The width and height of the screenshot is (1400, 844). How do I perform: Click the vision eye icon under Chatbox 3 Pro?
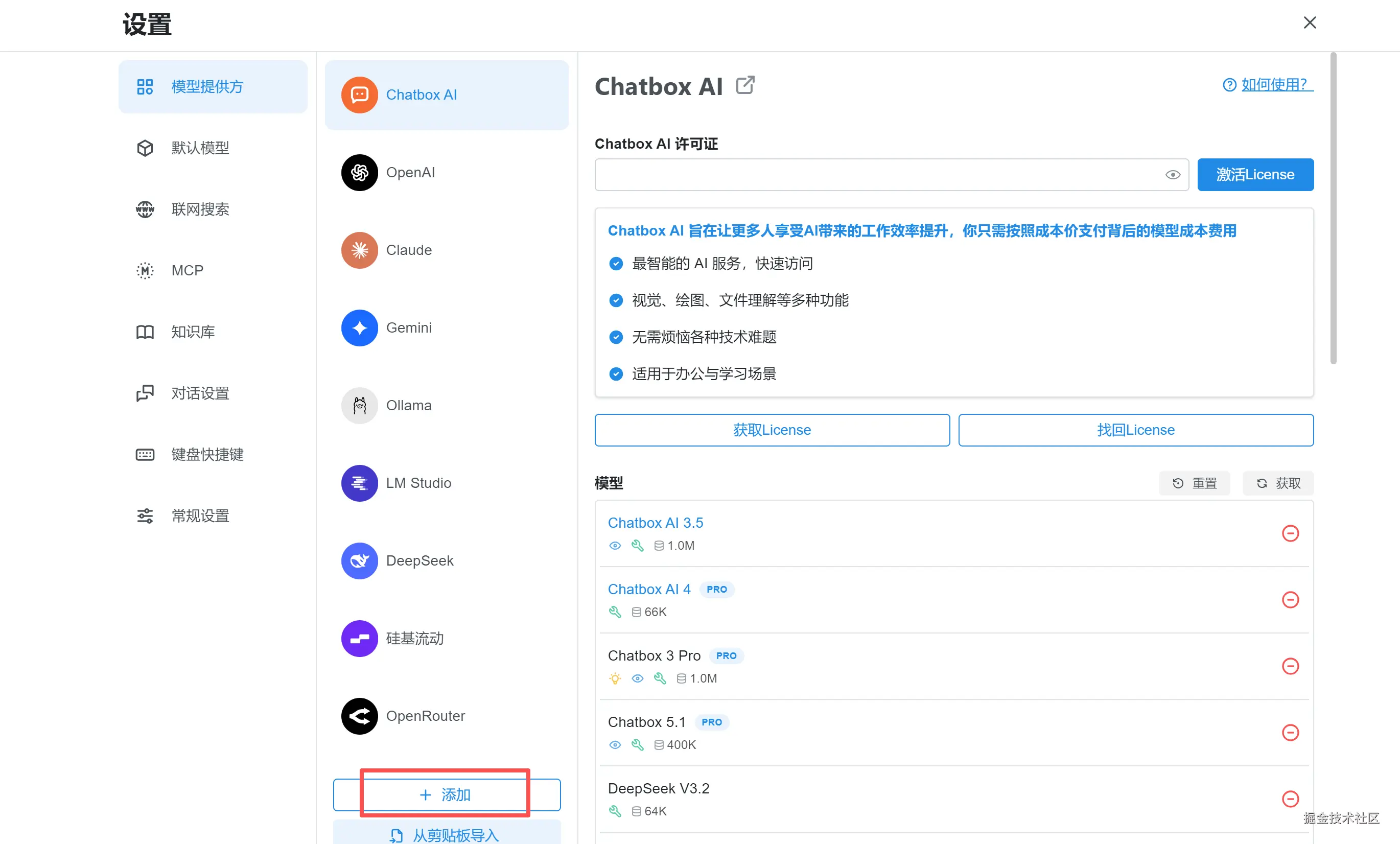tap(638, 678)
